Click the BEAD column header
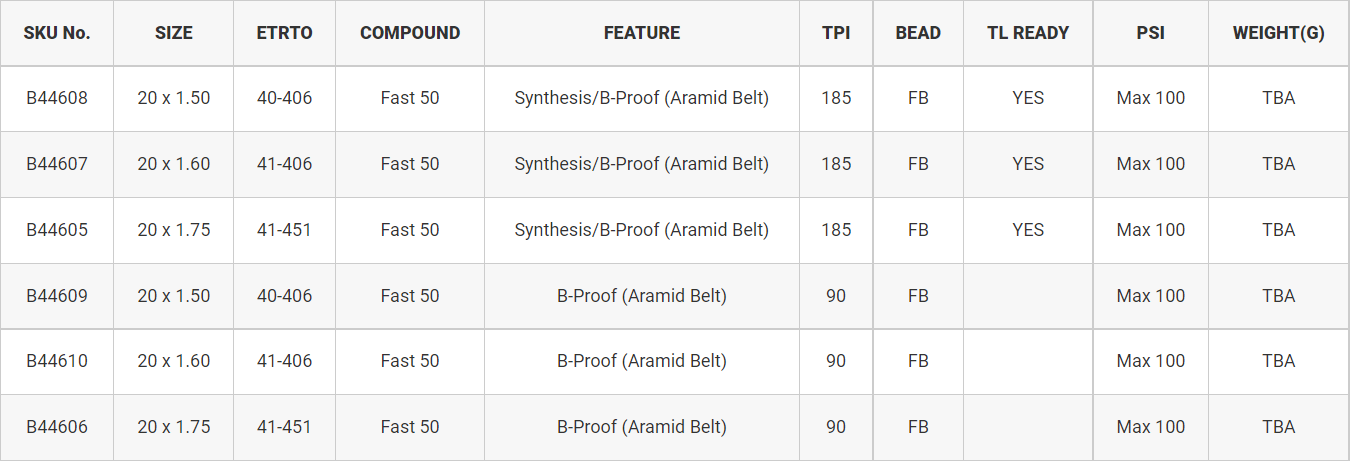Image resolution: width=1351 pixels, height=462 pixels. (x=918, y=33)
